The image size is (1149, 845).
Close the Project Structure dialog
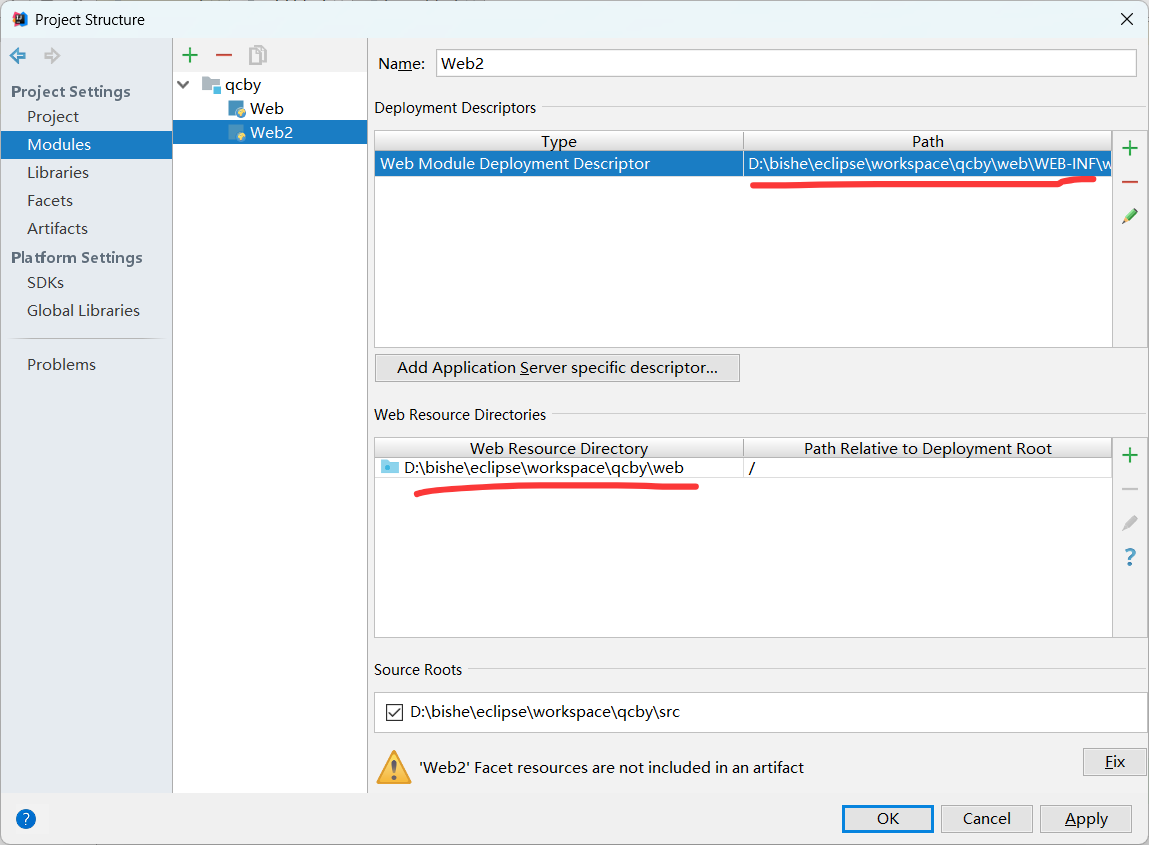click(x=1127, y=19)
